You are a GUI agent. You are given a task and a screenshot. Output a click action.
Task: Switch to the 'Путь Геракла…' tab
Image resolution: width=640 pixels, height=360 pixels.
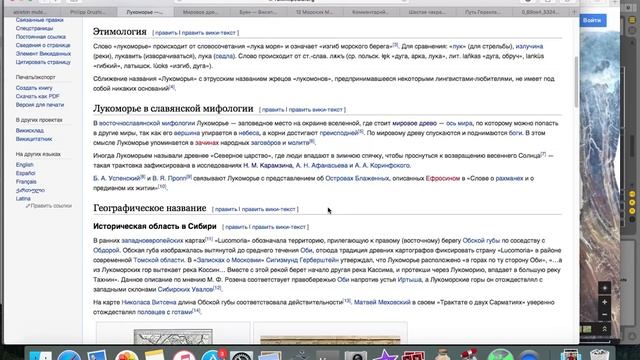coord(483,12)
